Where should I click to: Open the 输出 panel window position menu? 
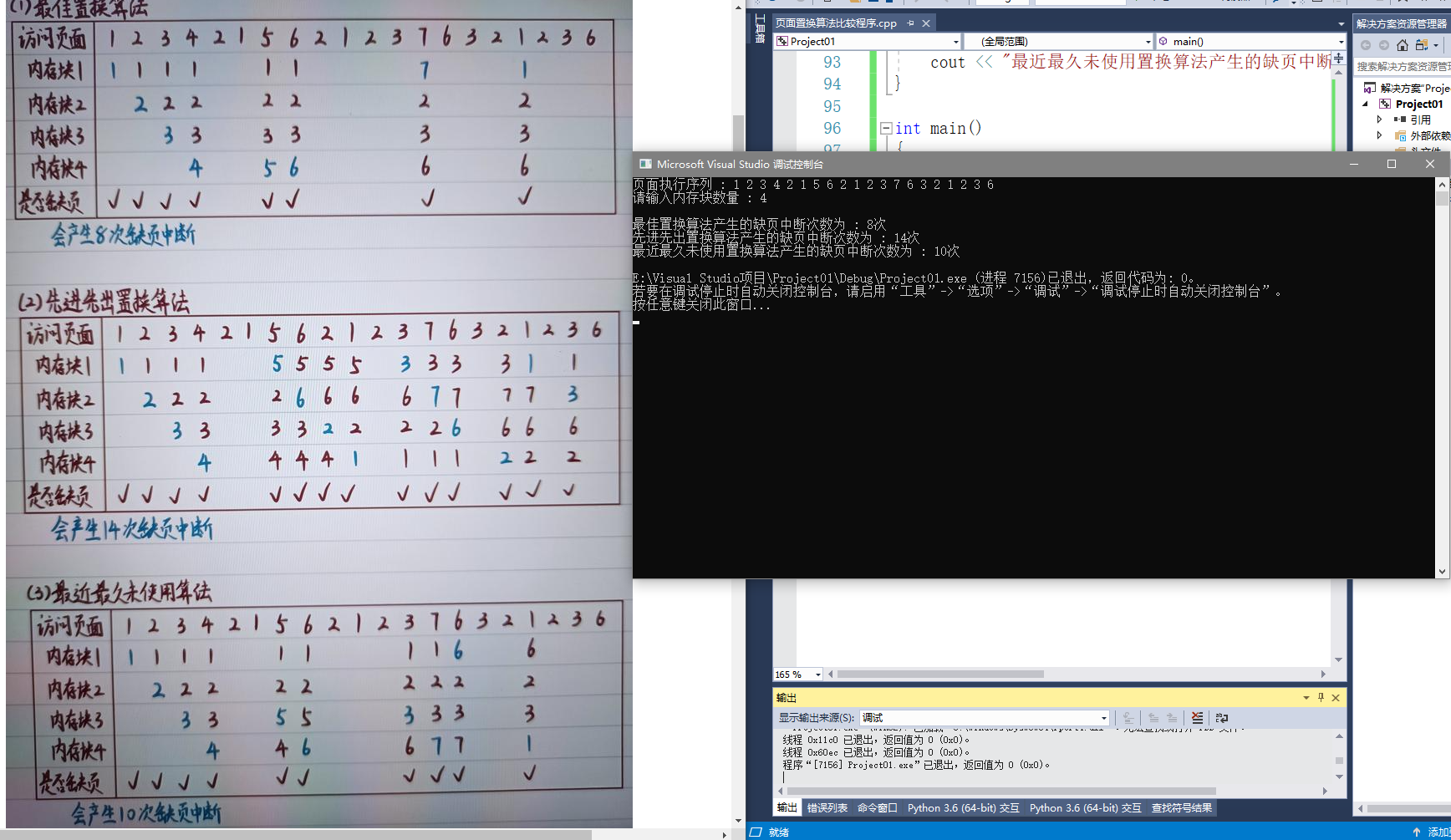coord(1306,697)
